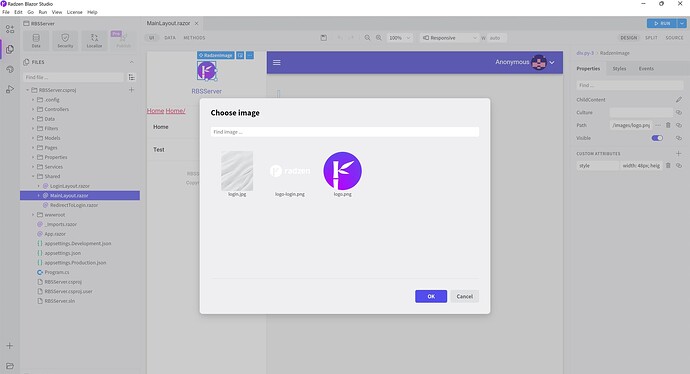Screen dimensions: 690x374
Task: Open the Responsive device dropdown
Action: pos(449,38)
